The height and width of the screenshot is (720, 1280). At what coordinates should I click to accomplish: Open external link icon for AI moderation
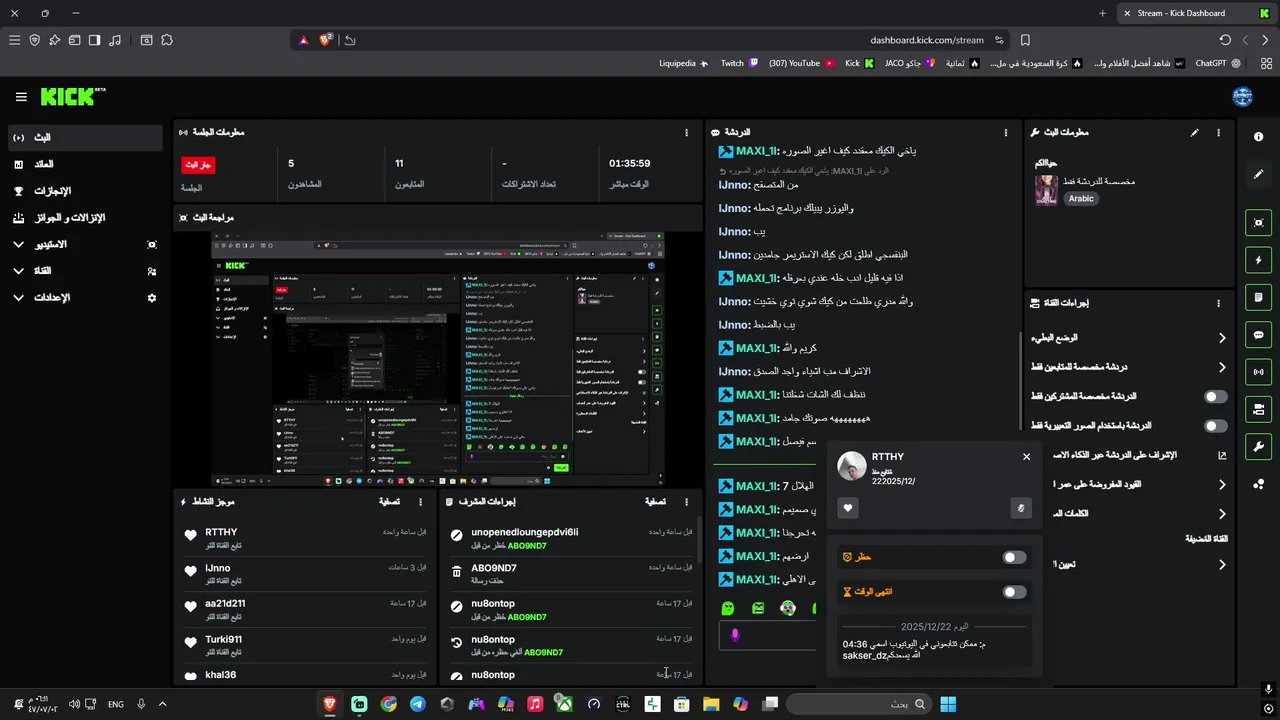(x=1222, y=455)
